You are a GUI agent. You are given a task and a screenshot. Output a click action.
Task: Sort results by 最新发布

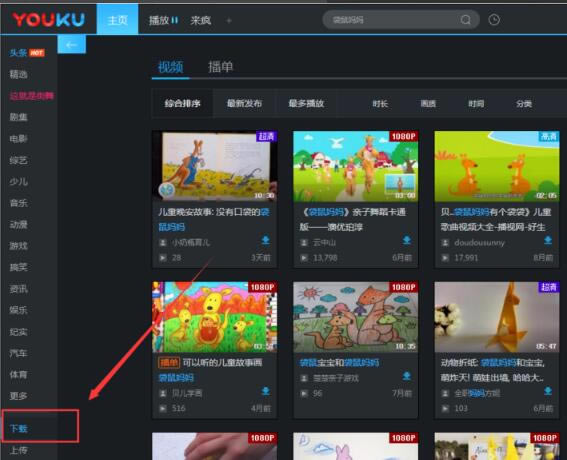(244, 103)
